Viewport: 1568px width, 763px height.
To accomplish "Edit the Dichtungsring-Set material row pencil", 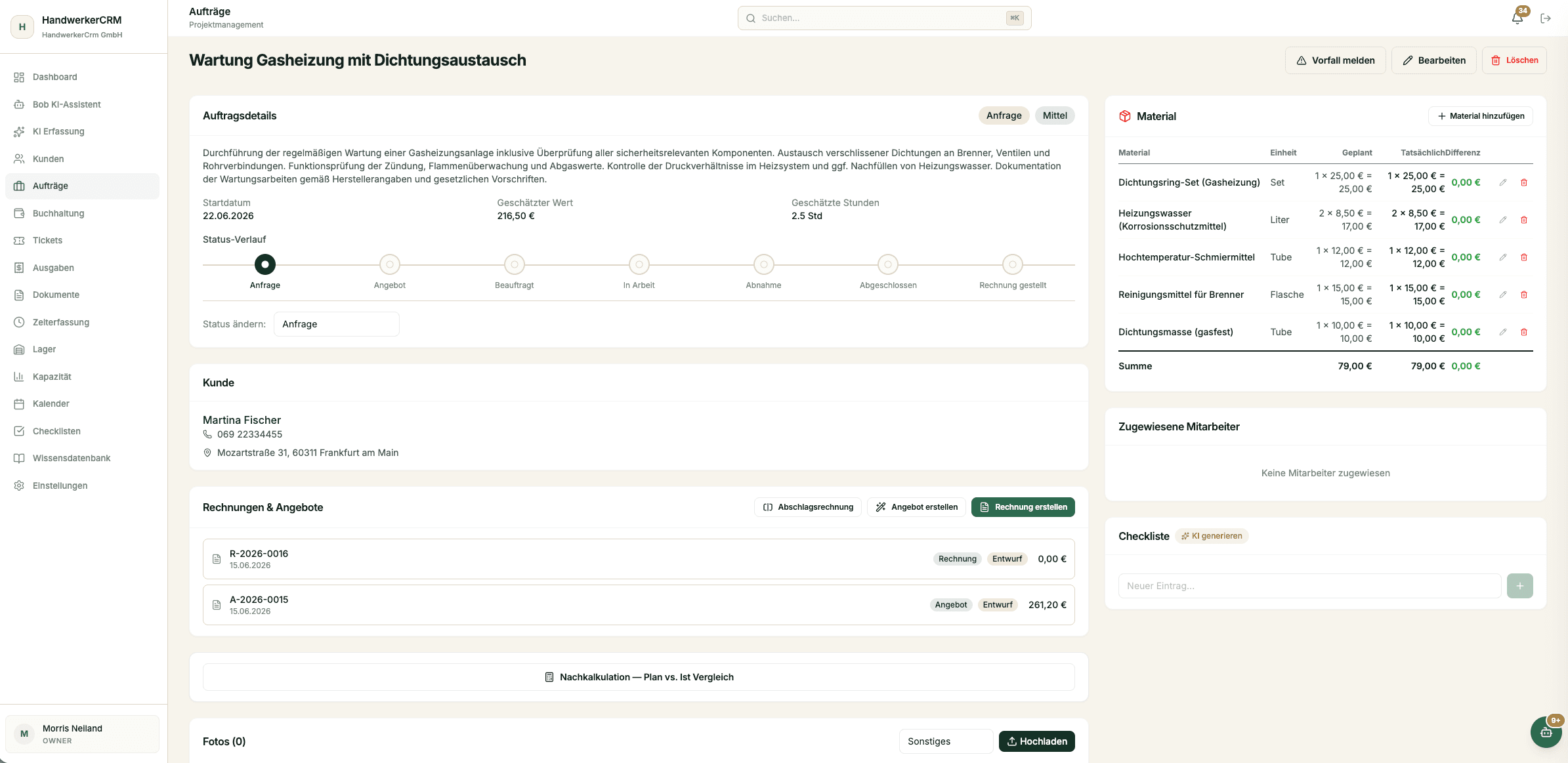I will coord(1503,182).
